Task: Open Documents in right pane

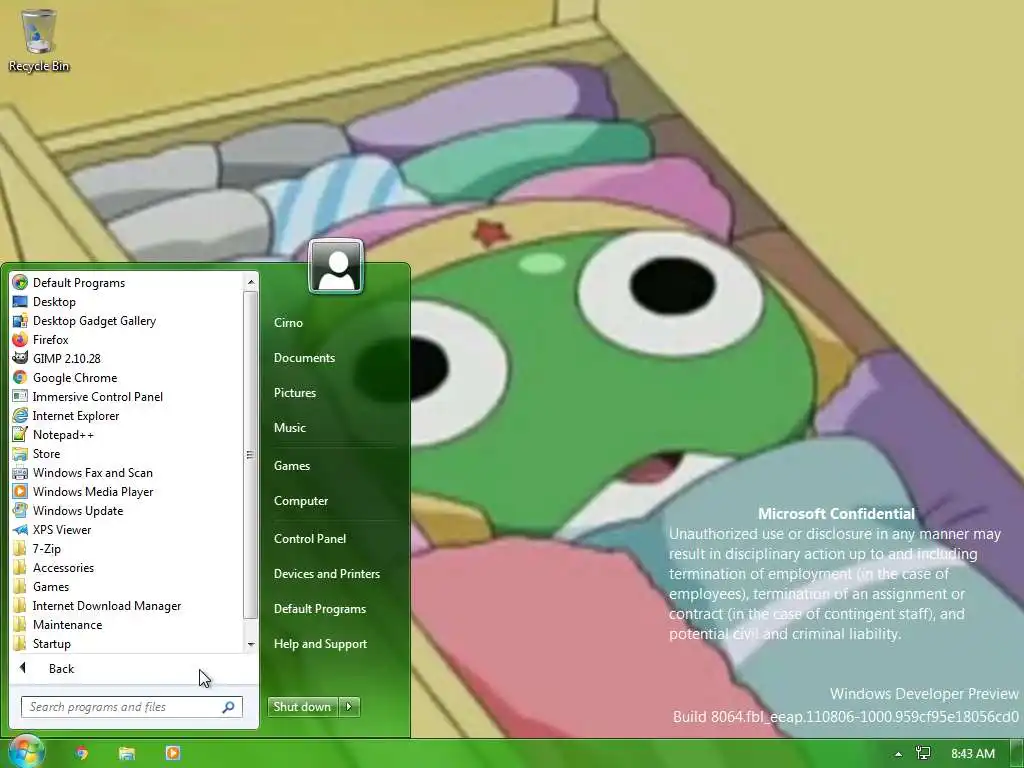Action: pos(304,358)
